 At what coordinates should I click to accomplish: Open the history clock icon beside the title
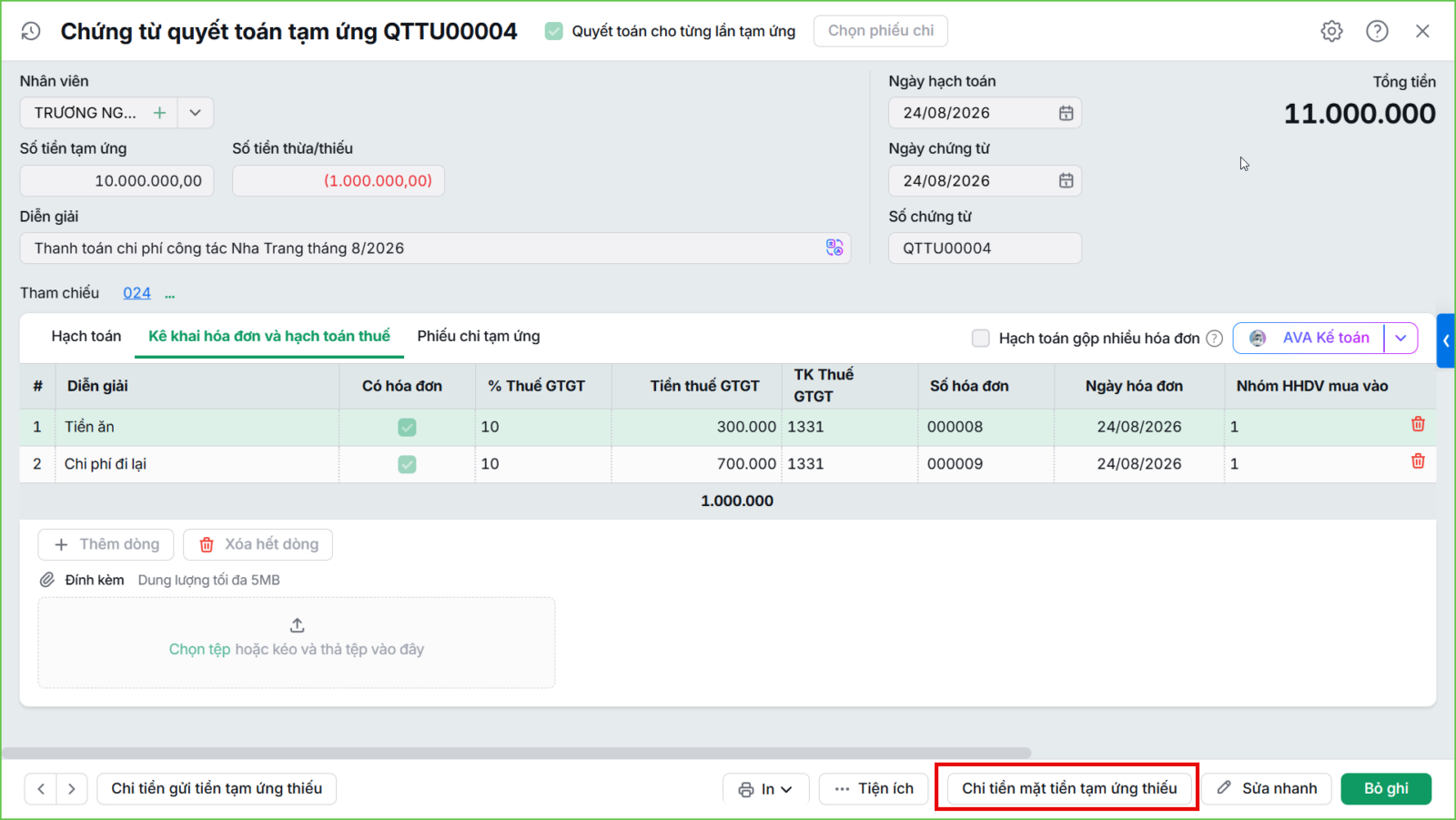[x=31, y=31]
